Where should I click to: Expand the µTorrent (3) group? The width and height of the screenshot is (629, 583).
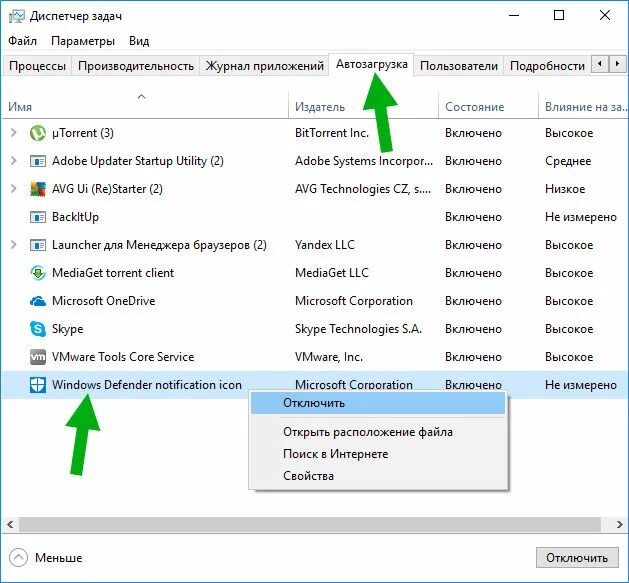point(13,133)
